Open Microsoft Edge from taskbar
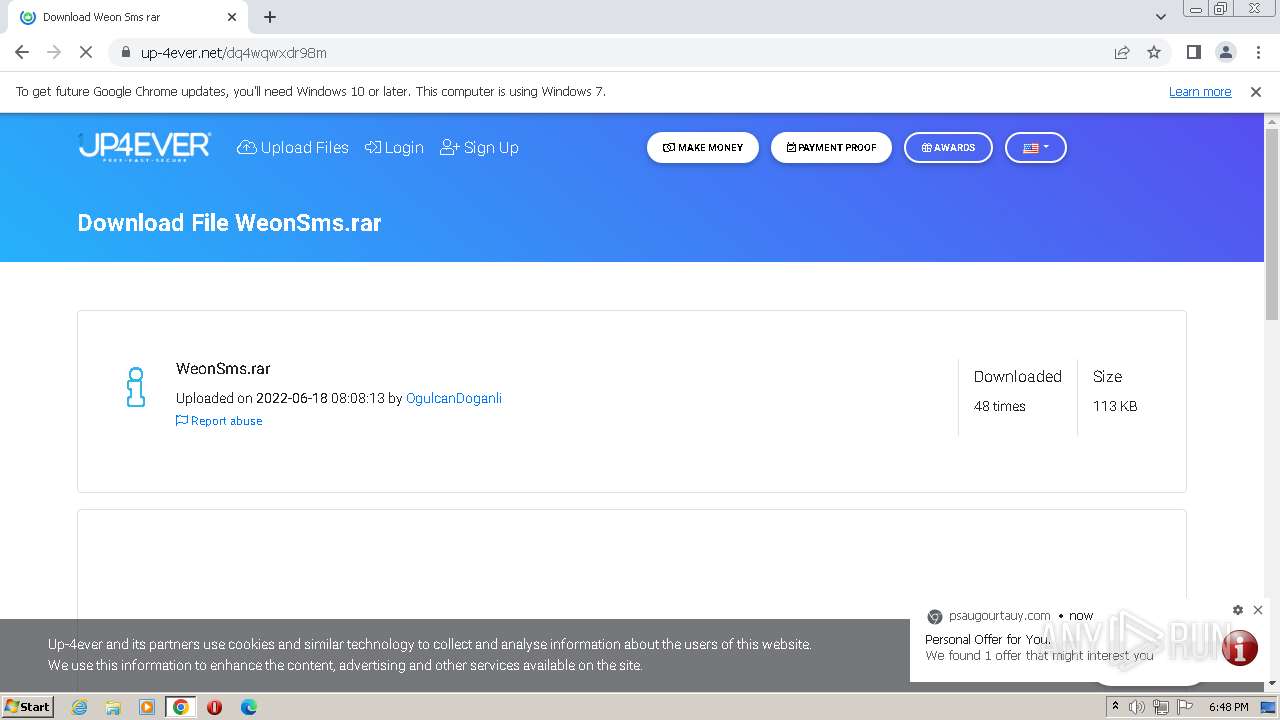 coord(249,707)
